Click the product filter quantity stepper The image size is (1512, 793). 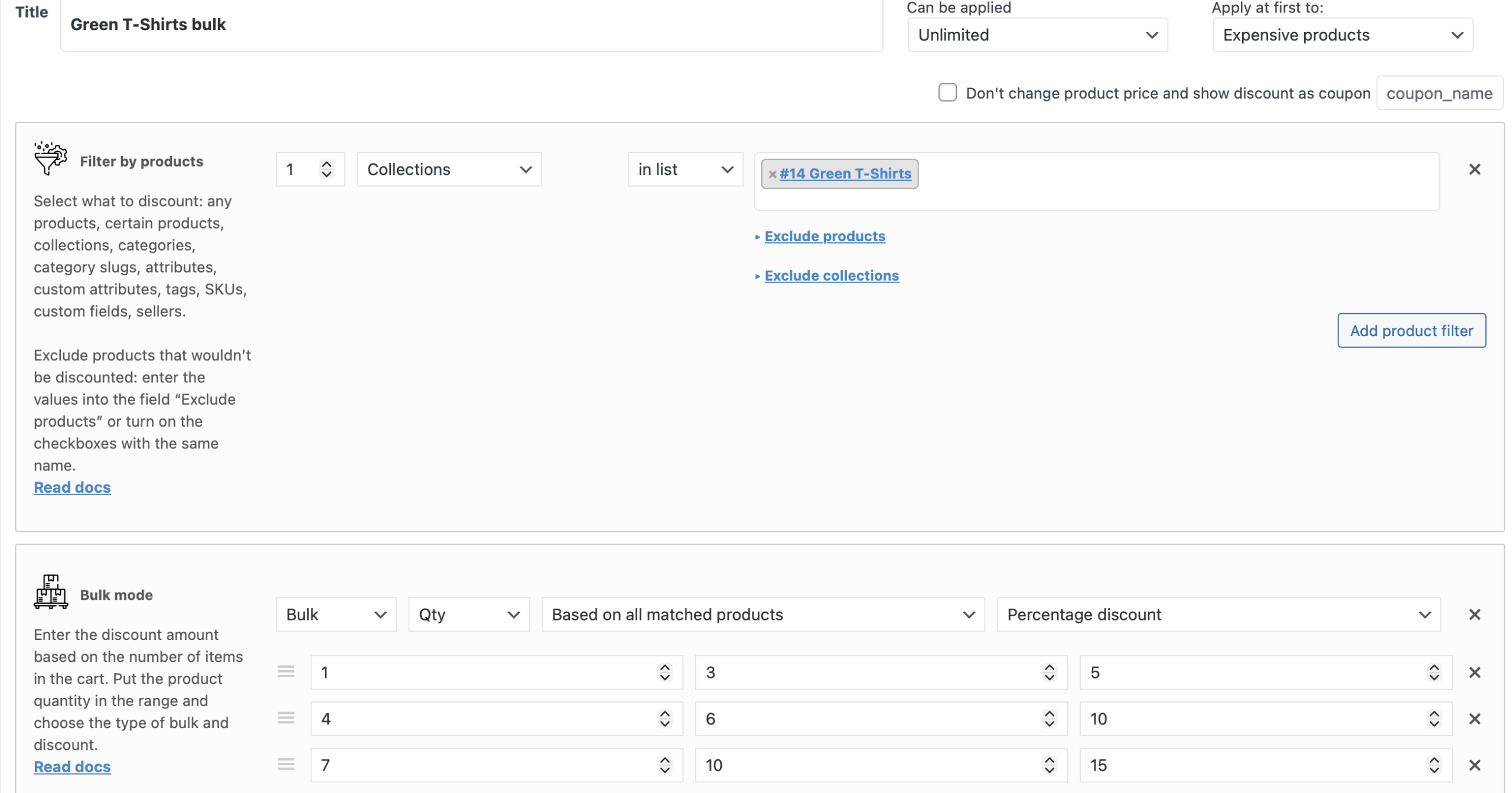326,170
